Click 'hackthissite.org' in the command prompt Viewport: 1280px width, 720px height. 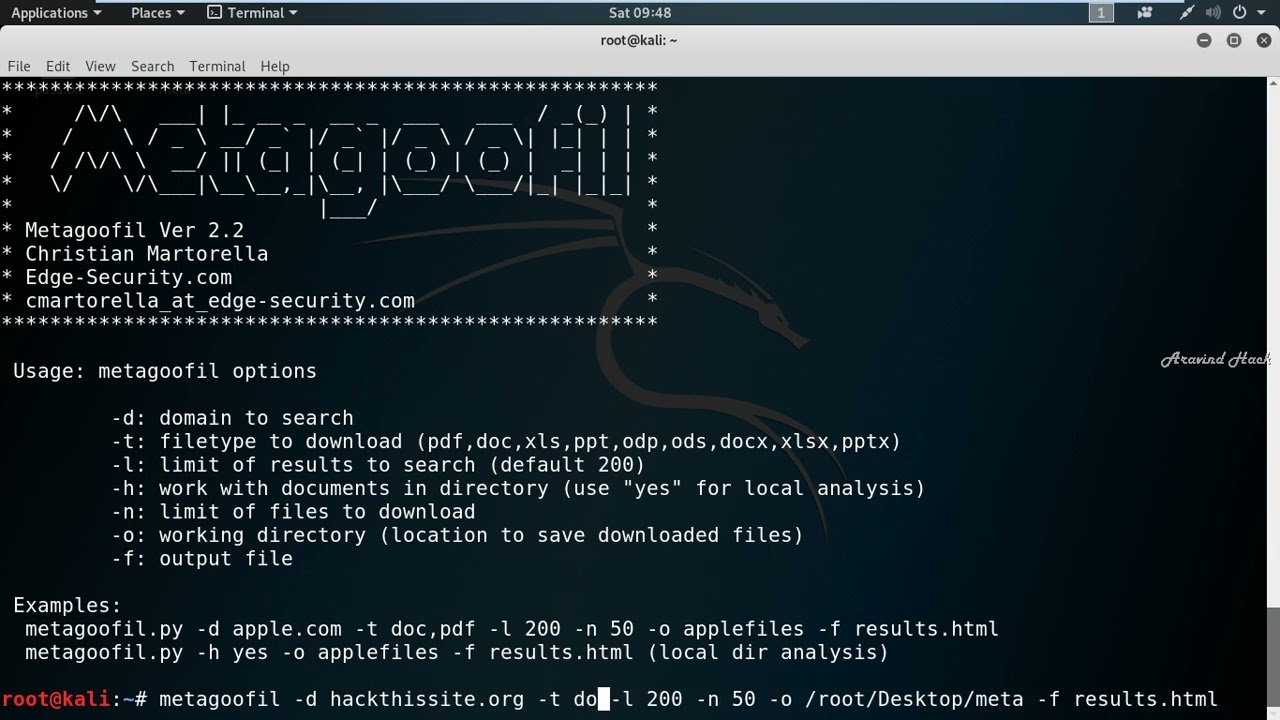427,699
